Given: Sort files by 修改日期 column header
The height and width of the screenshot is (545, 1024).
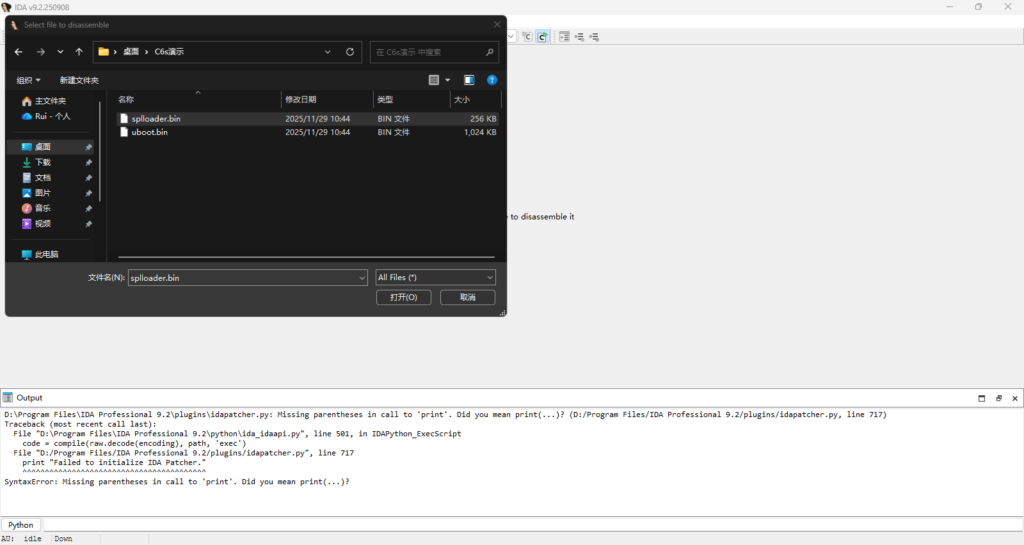Looking at the screenshot, I should click(301, 100).
